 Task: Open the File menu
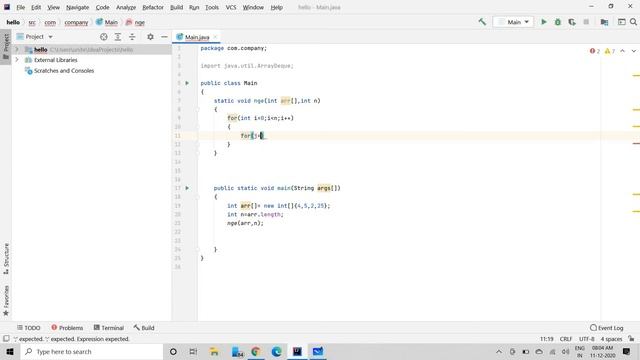point(20,7)
